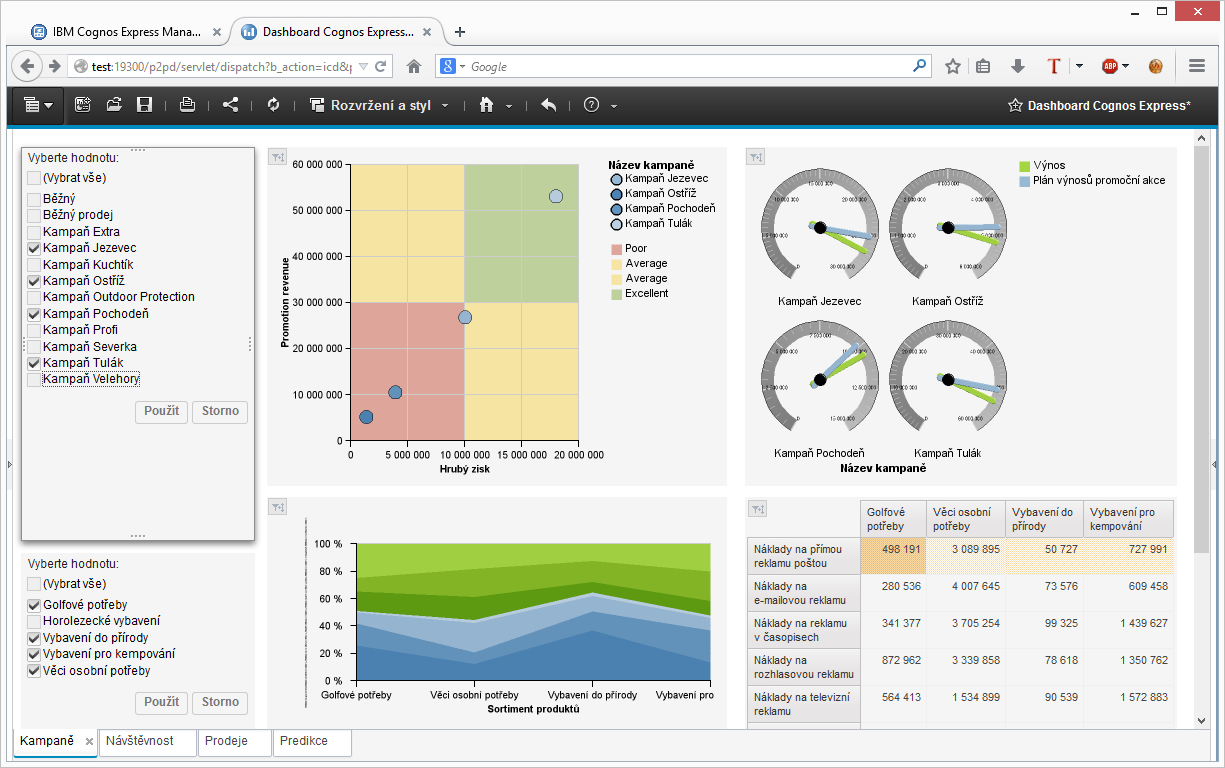This screenshot has height=768, width=1225.
Task: Click the star icon beside Dashboard Cognos Express
Action: (1015, 105)
